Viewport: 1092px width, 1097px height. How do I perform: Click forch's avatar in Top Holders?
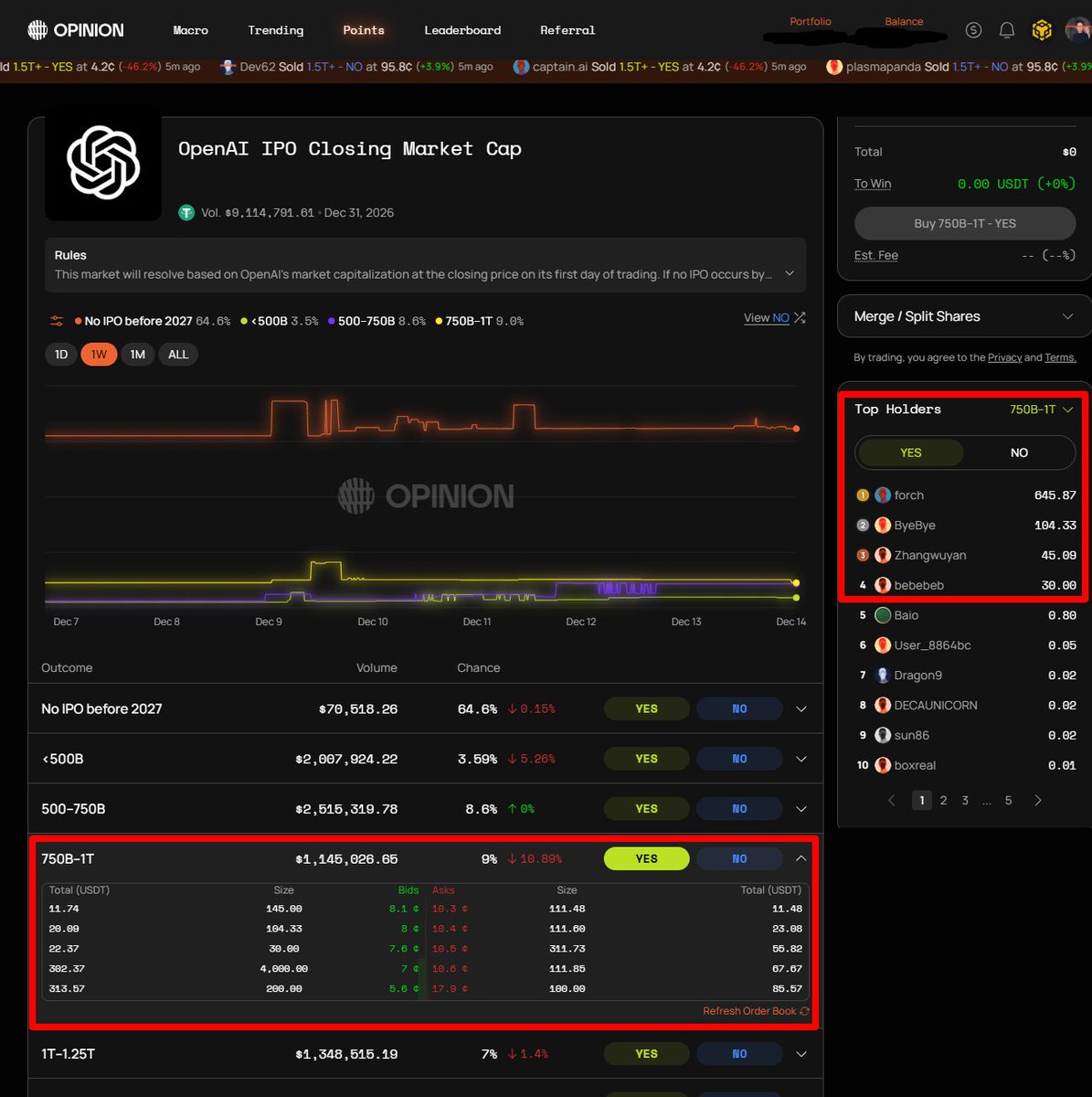pyautogui.click(x=883, y=495)
